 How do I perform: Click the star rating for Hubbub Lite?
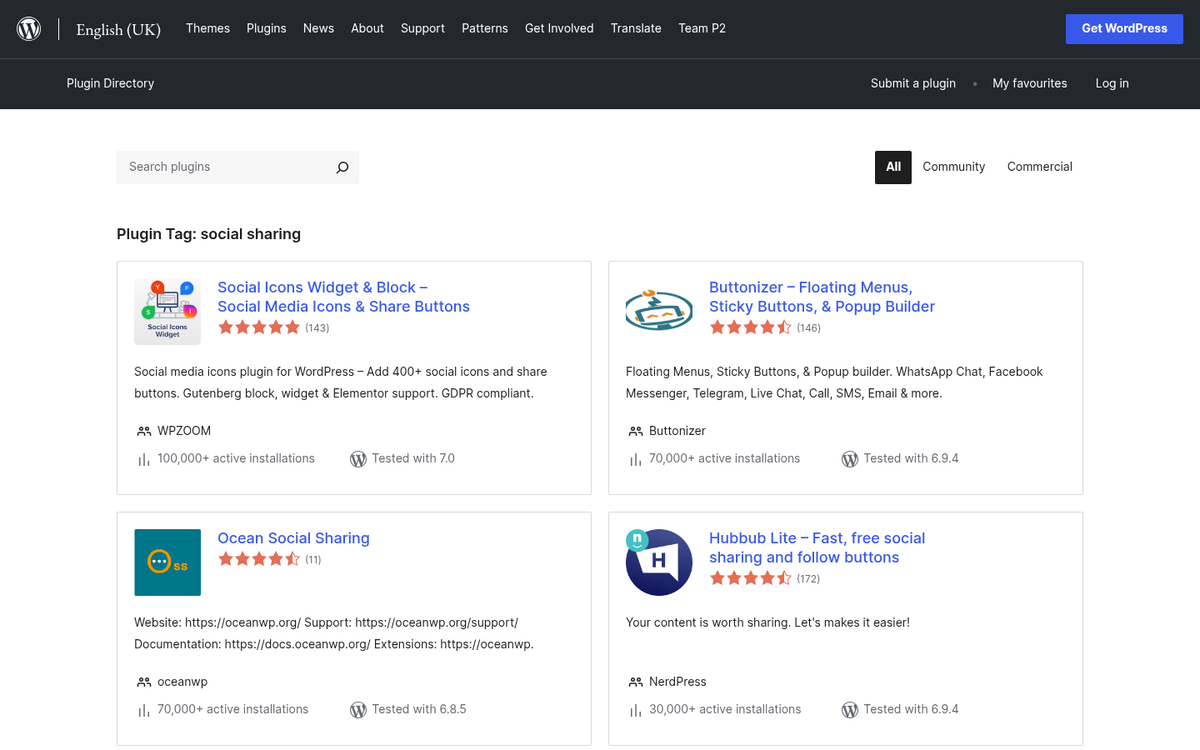750,579
